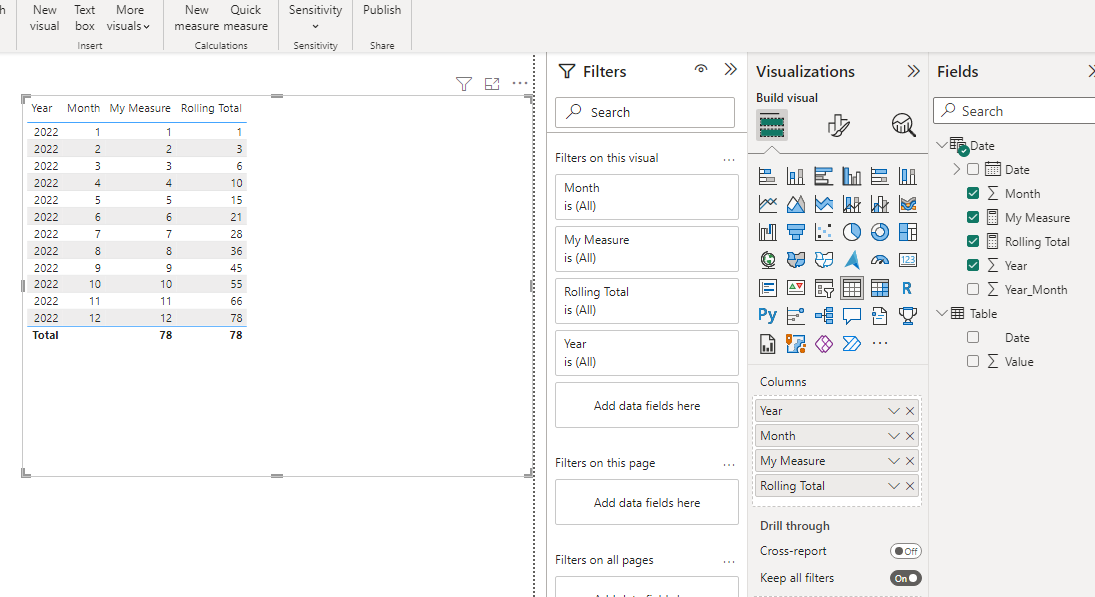
Task: Choose the R script visual
Action: tap(907, 288)
